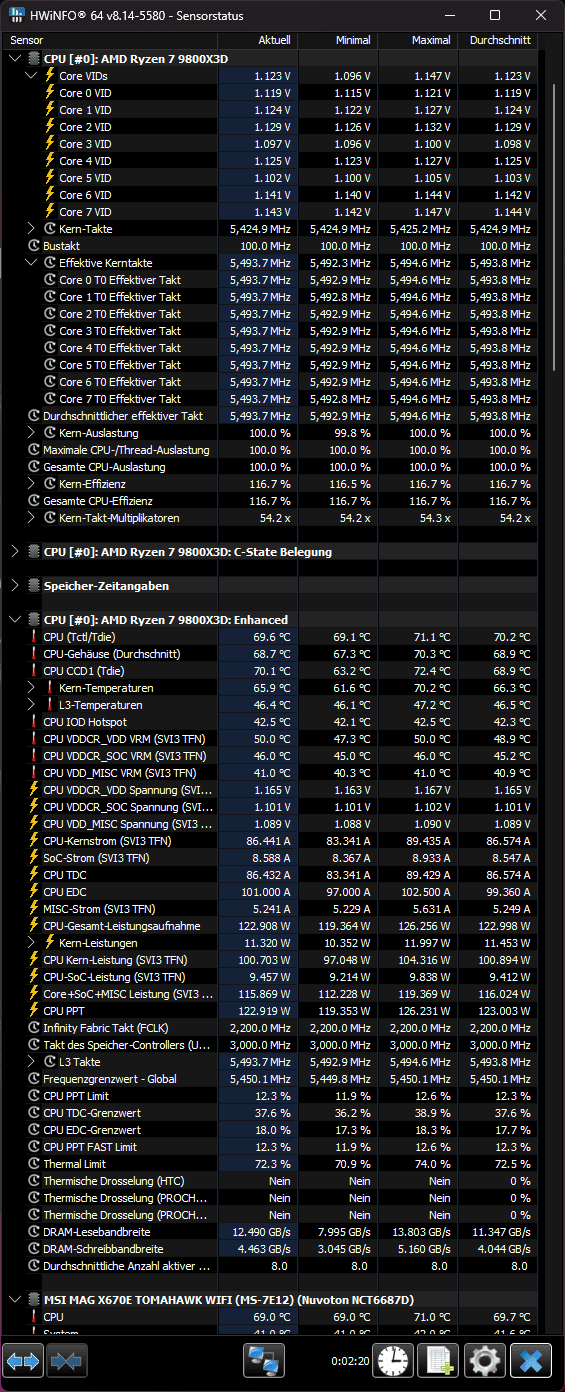Click circle icon beside Infinity Fabric Takt (FCLK)
Viewport: 565px width, 1392px height.
click(x=34, y=1028)
